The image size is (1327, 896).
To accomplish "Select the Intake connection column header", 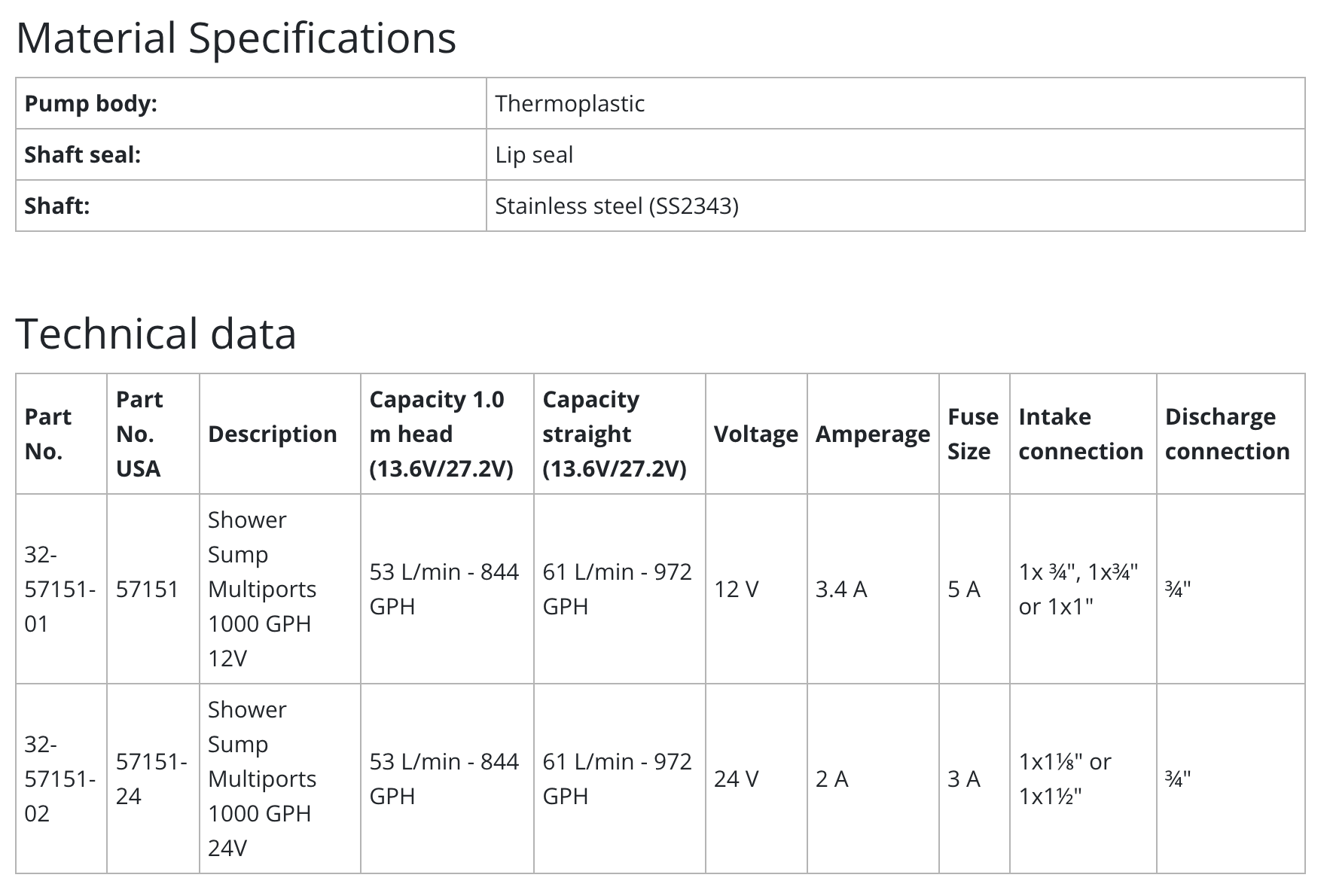I will click(1081, 434).
